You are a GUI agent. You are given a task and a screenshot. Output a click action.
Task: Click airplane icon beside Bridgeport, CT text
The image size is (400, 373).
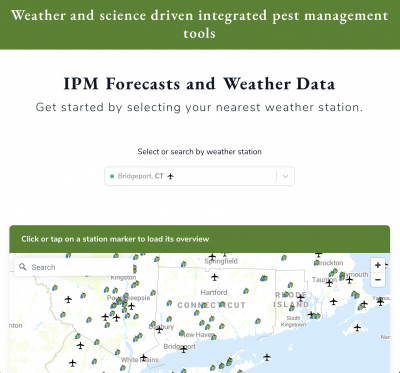(x=171, y=176)
